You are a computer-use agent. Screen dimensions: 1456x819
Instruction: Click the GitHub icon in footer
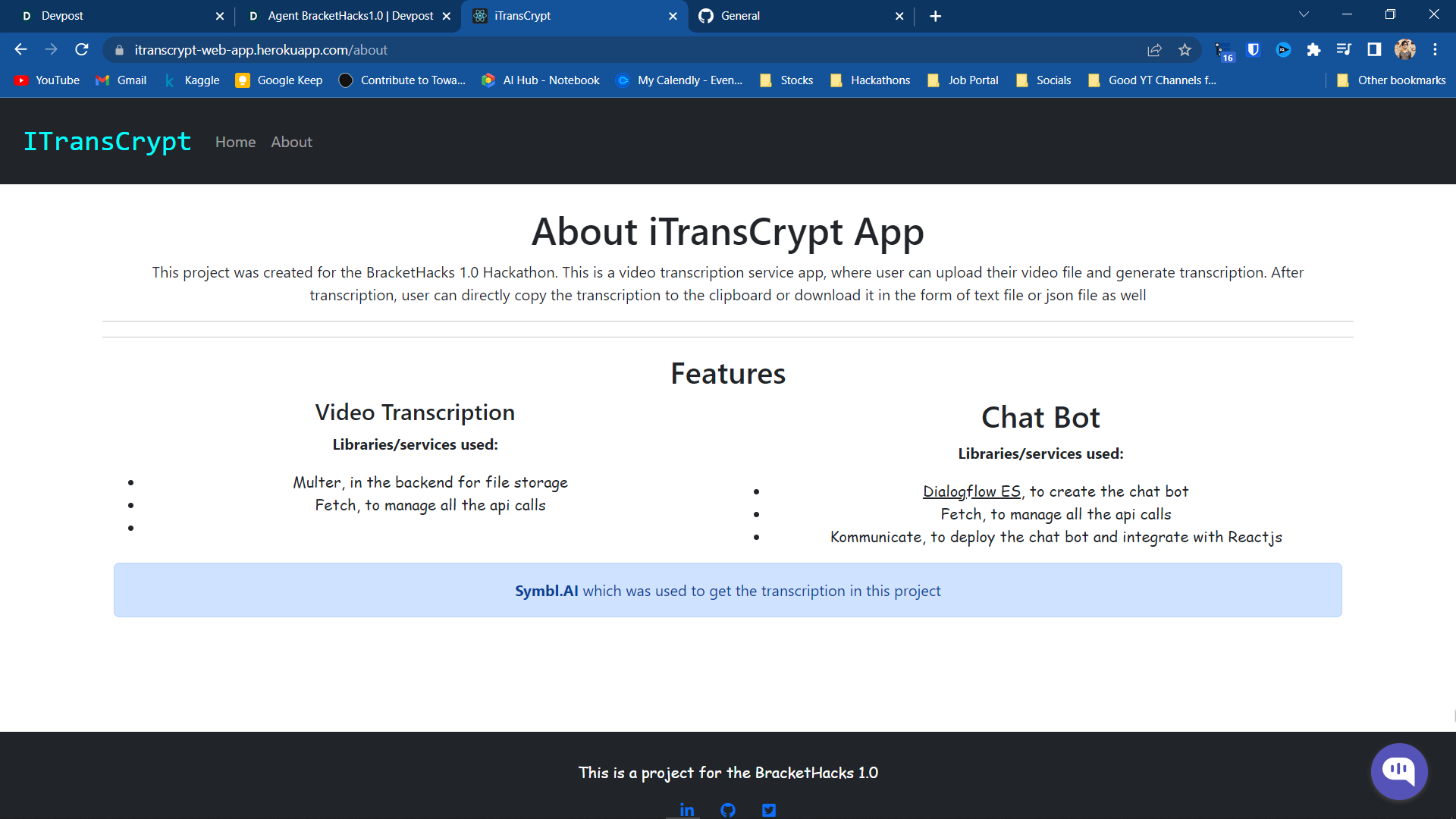point(728,809)
